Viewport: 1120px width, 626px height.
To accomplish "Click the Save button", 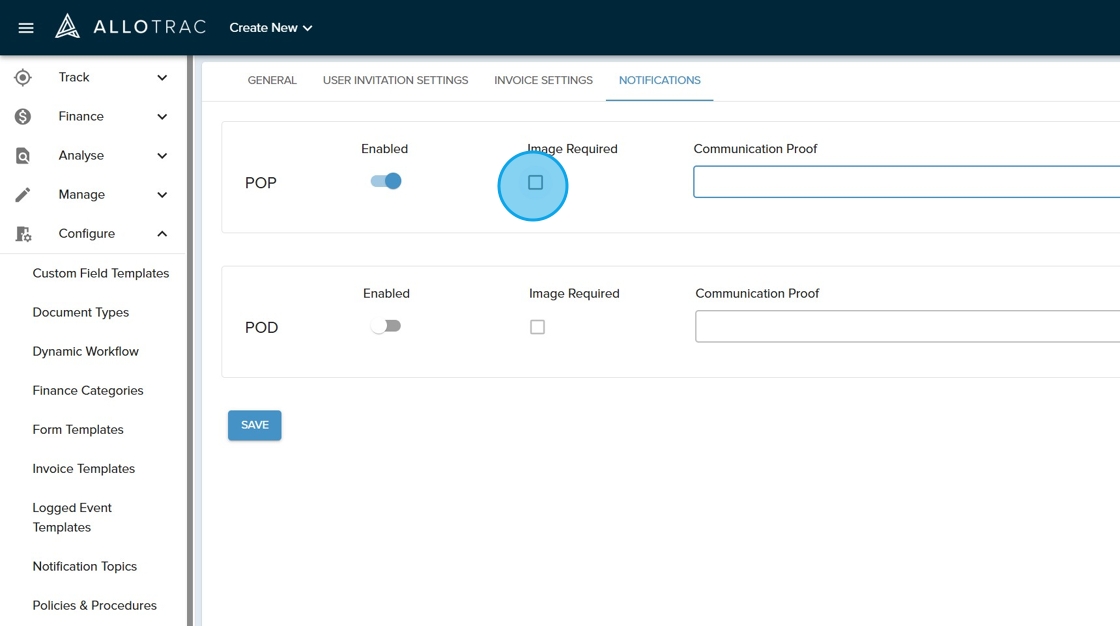I will tap(255, 425).
